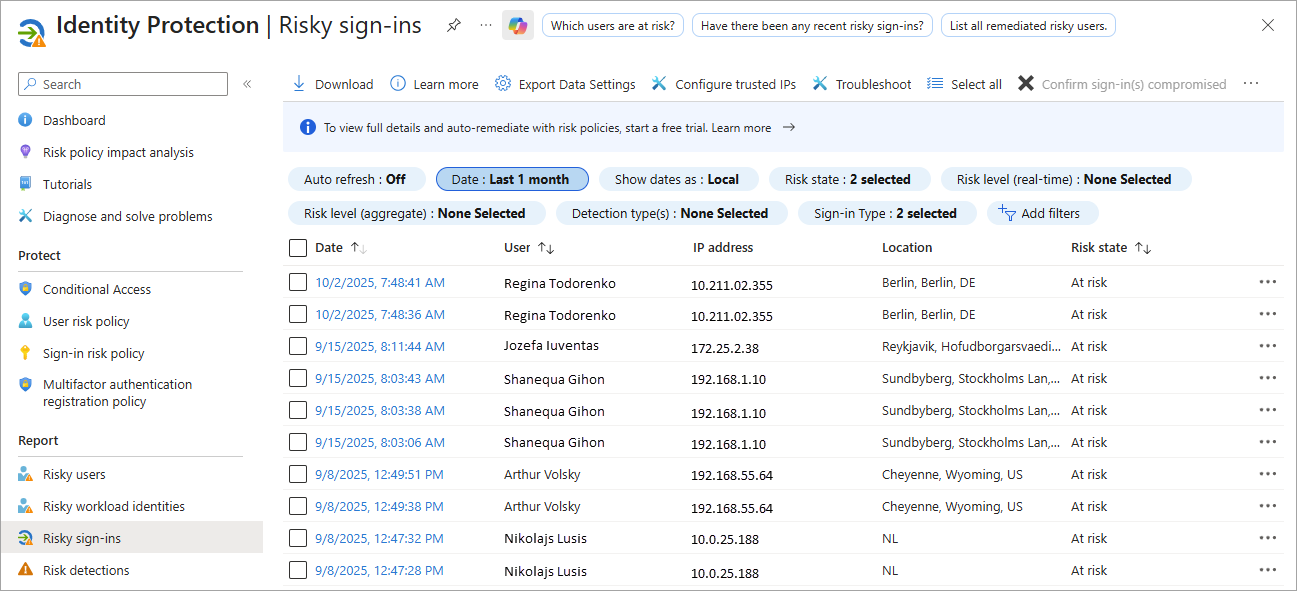Screen dimensions: 1297x591
Task: Go to Conditional Access in sidebar
Action: click(x=97, y=289)
